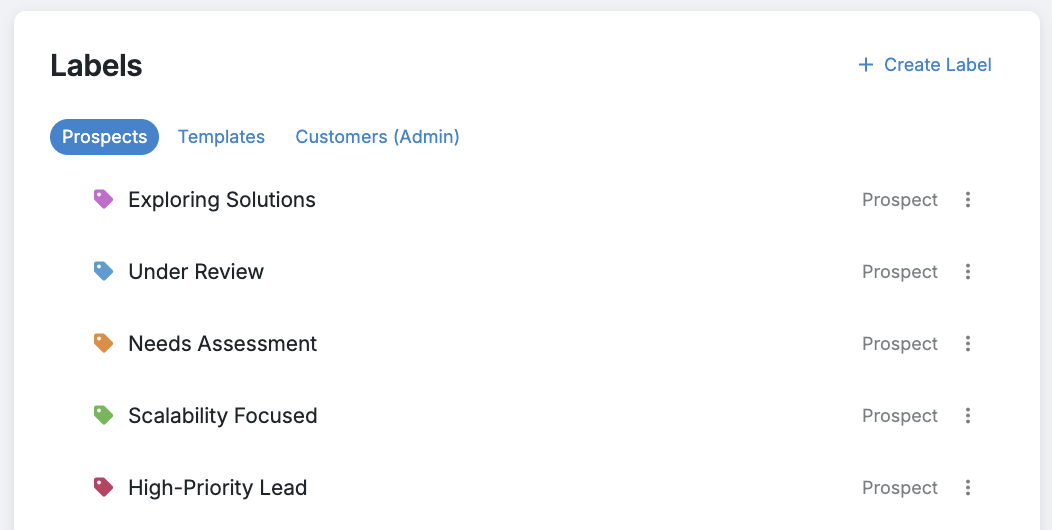The width and height of the screenshot is (1052, 530).
Task: Click the plus icon beside Create Label
Action: (866, 65)
